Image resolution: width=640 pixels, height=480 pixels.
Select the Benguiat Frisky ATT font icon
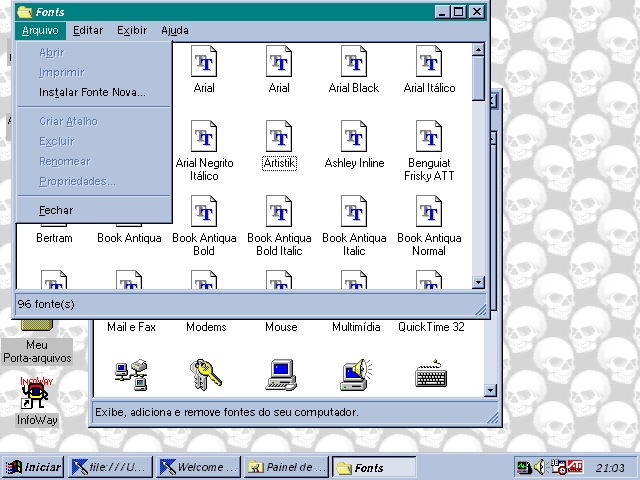point(429,136)
